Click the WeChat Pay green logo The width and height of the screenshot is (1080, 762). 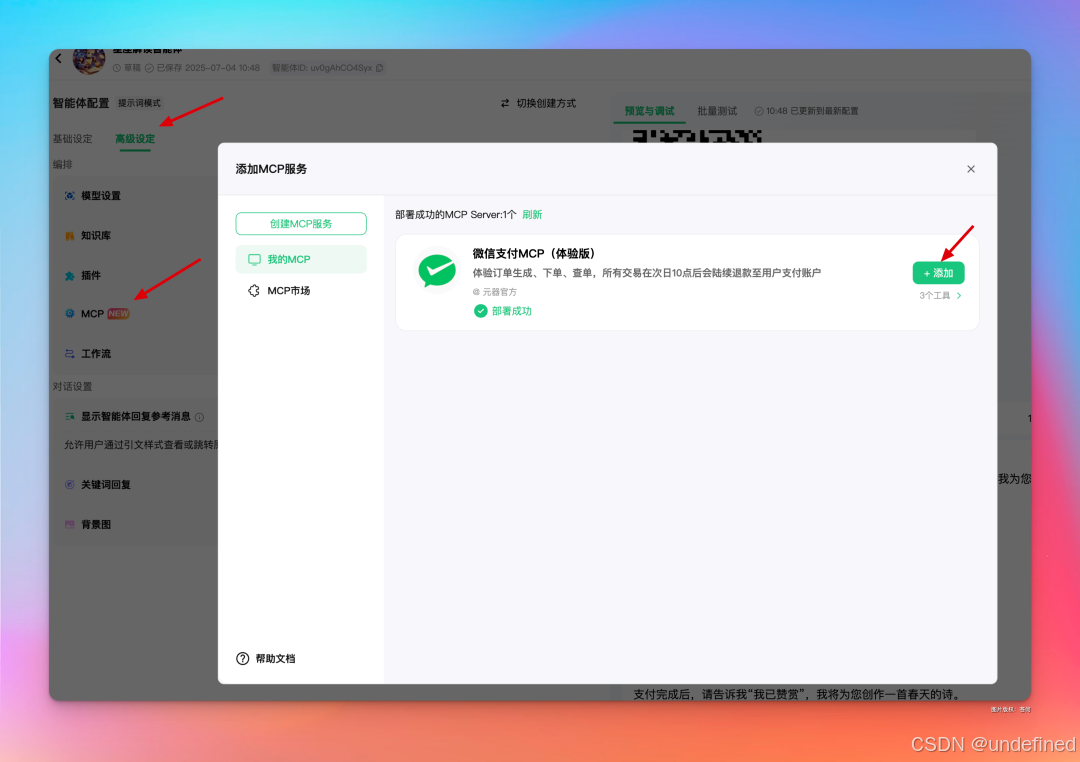click(x=437, y=270)
